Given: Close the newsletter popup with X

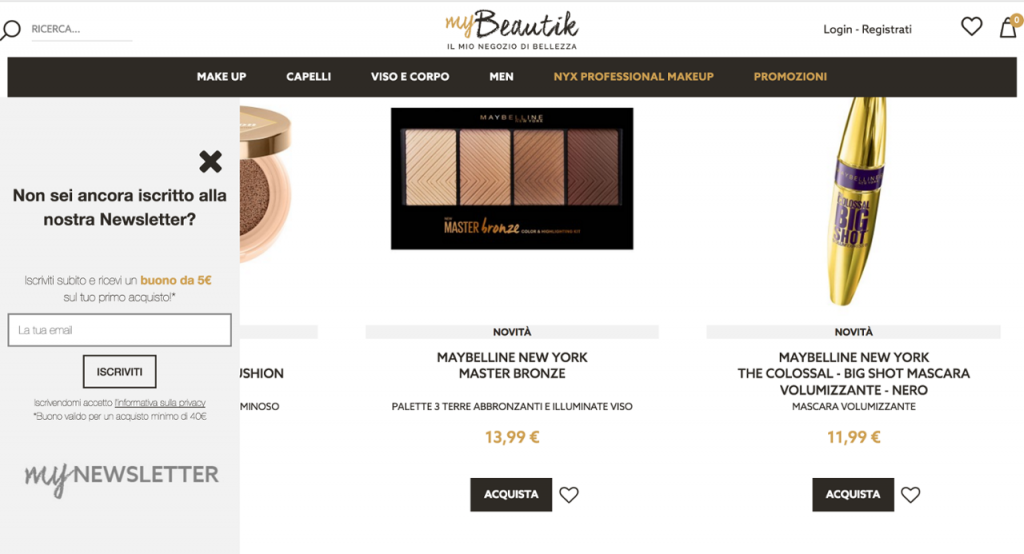Looking at the screenshot, I should coord(210,161).
